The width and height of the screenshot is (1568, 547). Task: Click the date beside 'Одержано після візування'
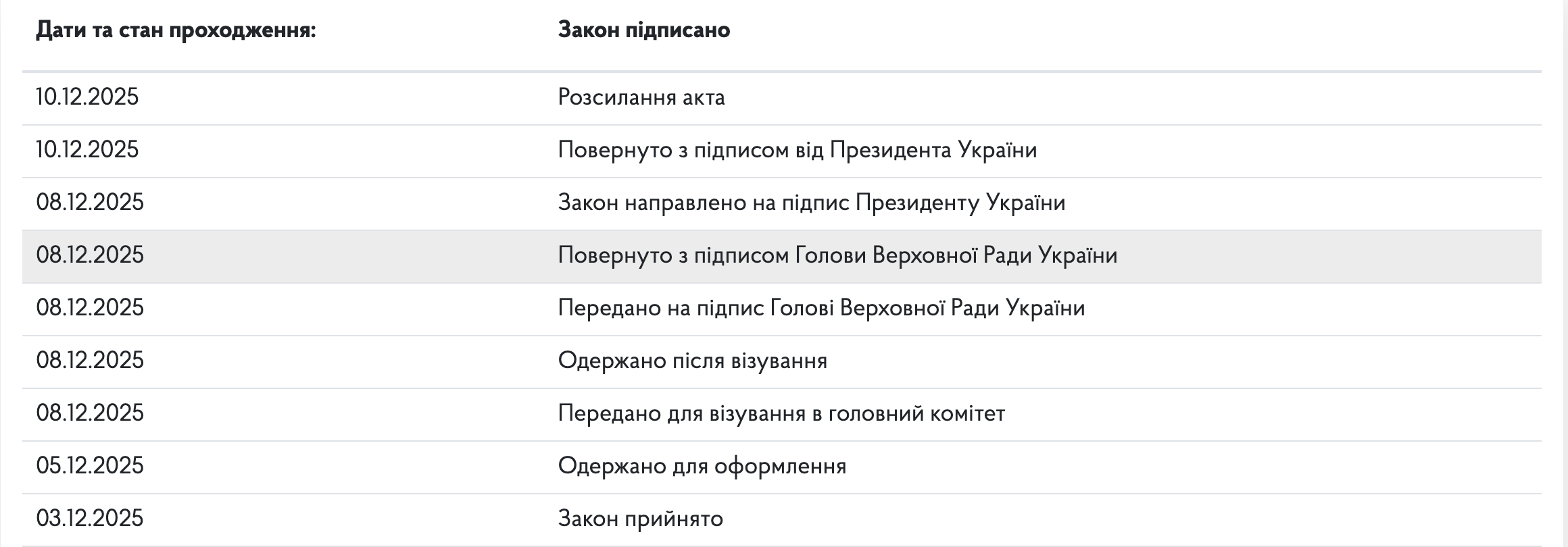90,361
